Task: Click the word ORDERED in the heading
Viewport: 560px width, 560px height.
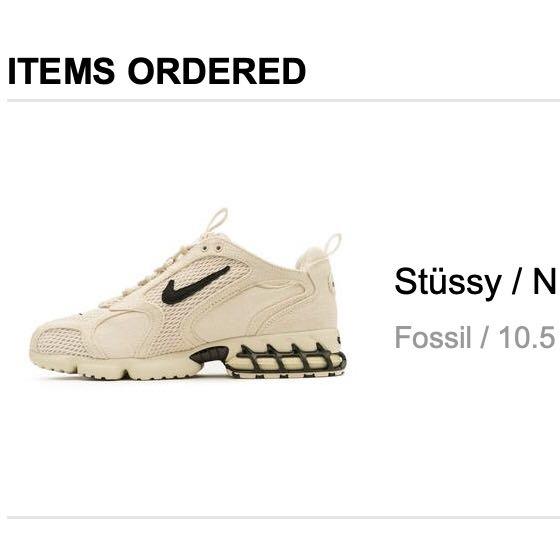Action: [217, 71]
